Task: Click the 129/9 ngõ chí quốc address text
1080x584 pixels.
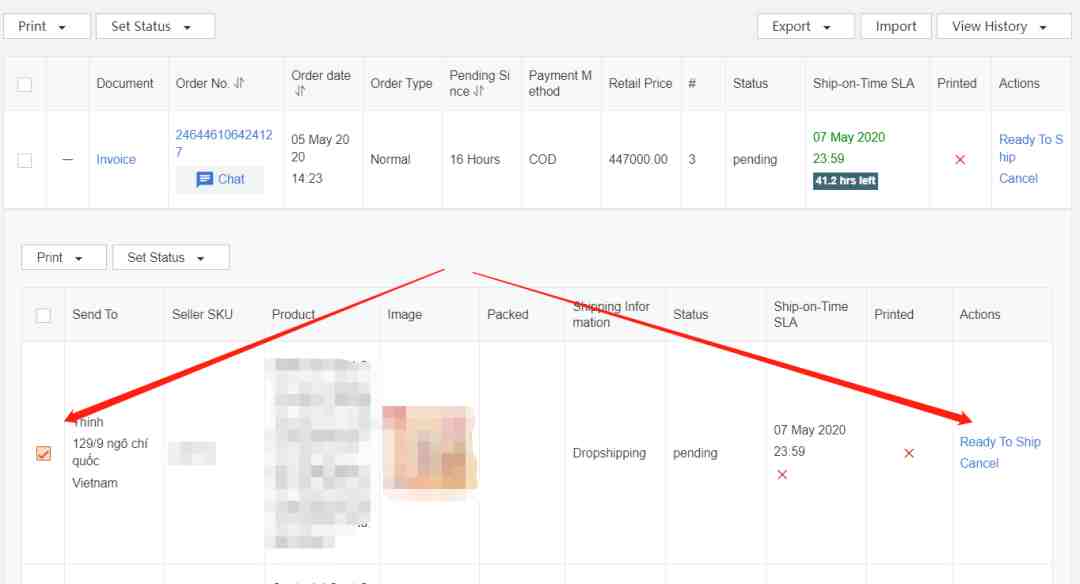Action: click(110, 452)
